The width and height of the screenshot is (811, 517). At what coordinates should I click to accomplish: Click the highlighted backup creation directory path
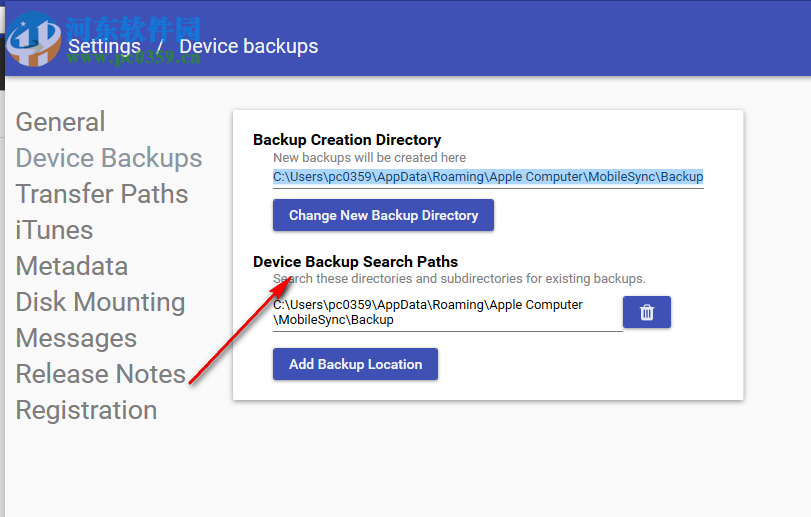point(488,177)
